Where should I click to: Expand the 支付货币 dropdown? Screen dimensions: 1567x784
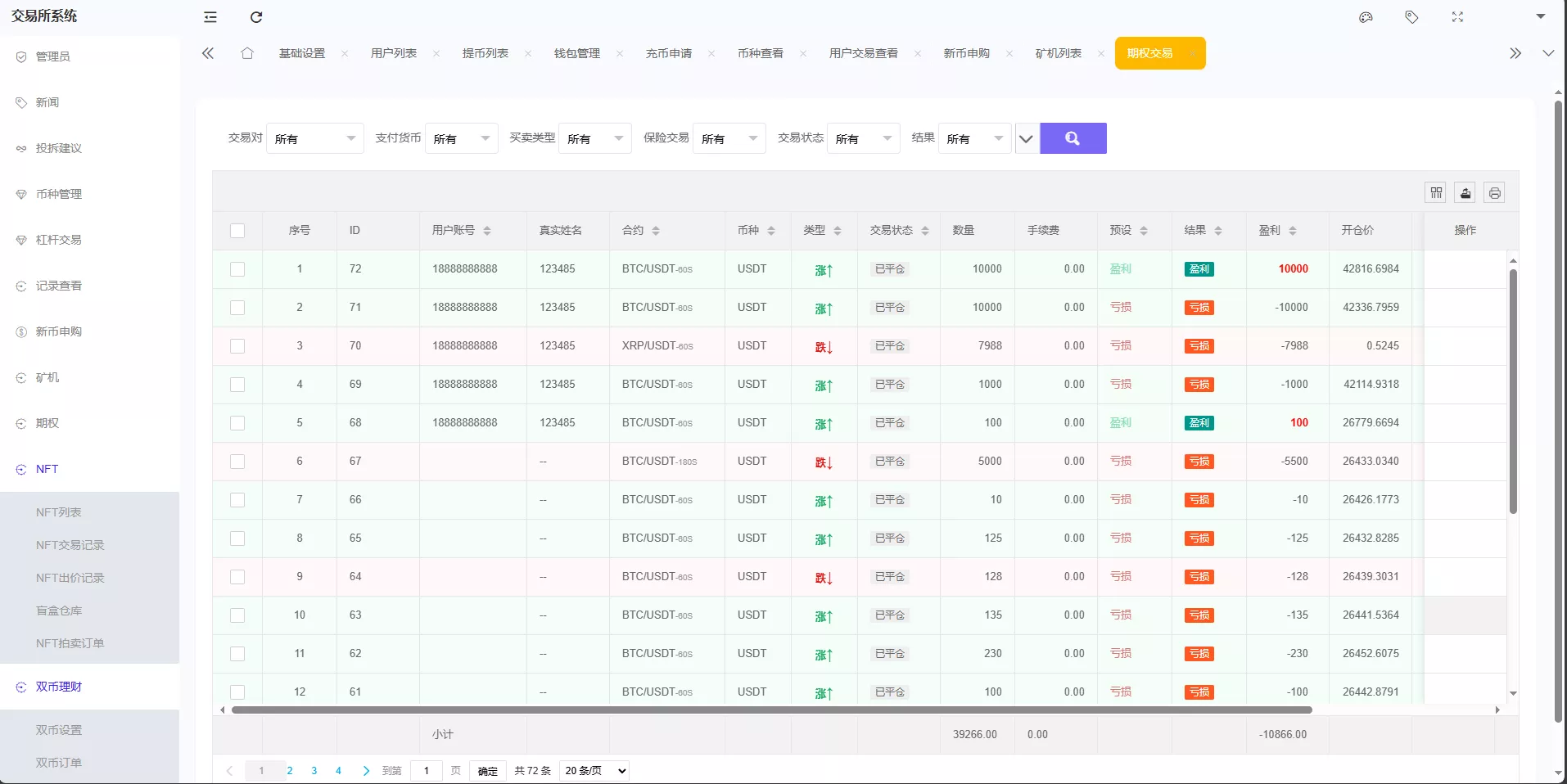click(x=461, y=138)
